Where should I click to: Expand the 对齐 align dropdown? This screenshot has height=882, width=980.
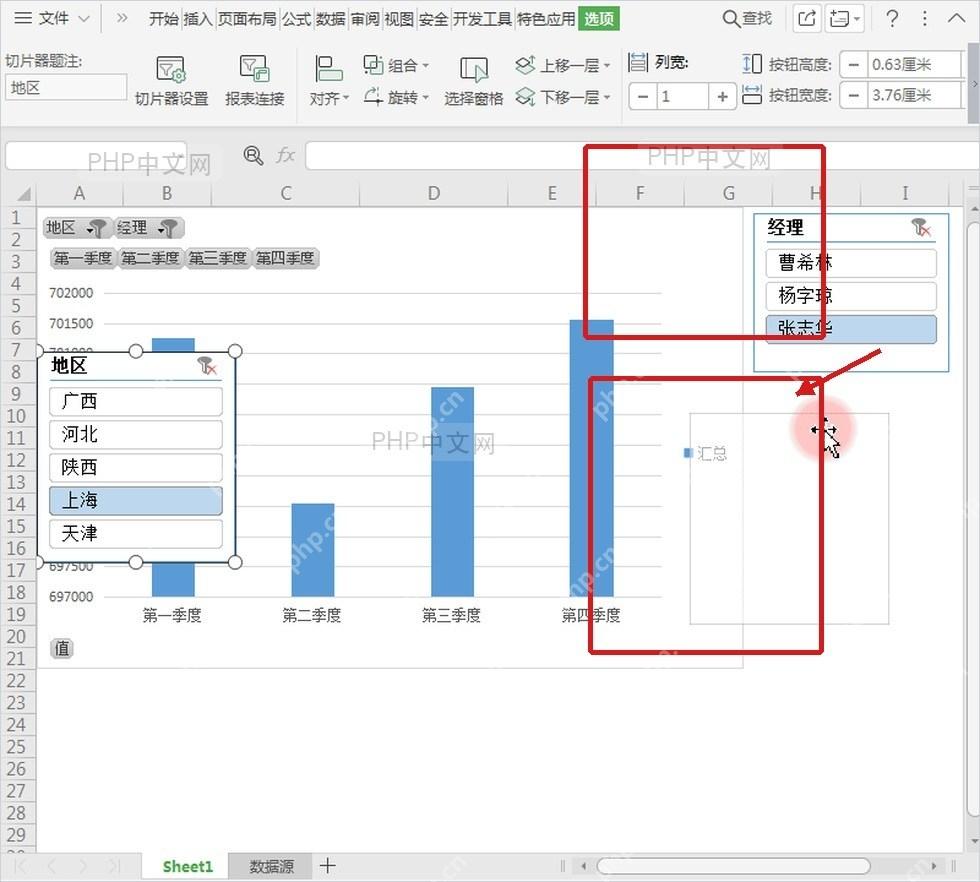329,99
